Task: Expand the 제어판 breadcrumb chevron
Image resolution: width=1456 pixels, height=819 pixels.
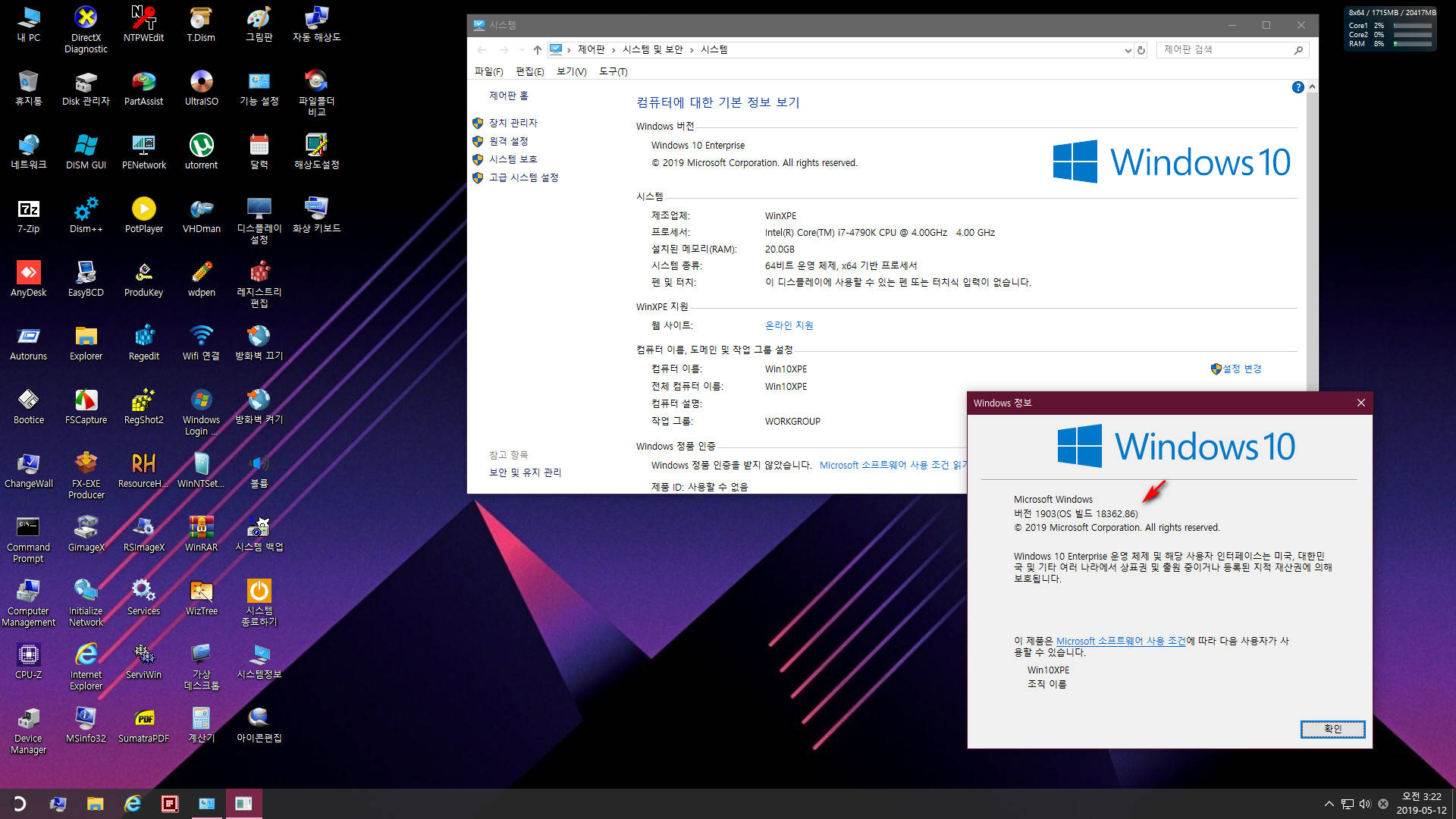Action: [x=613, y=50]
